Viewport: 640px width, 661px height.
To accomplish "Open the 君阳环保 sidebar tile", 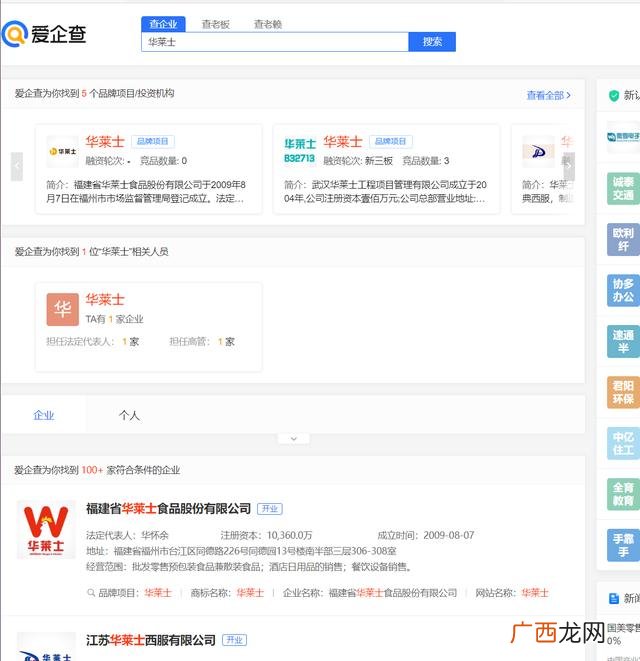I will (x=623, y=392).
